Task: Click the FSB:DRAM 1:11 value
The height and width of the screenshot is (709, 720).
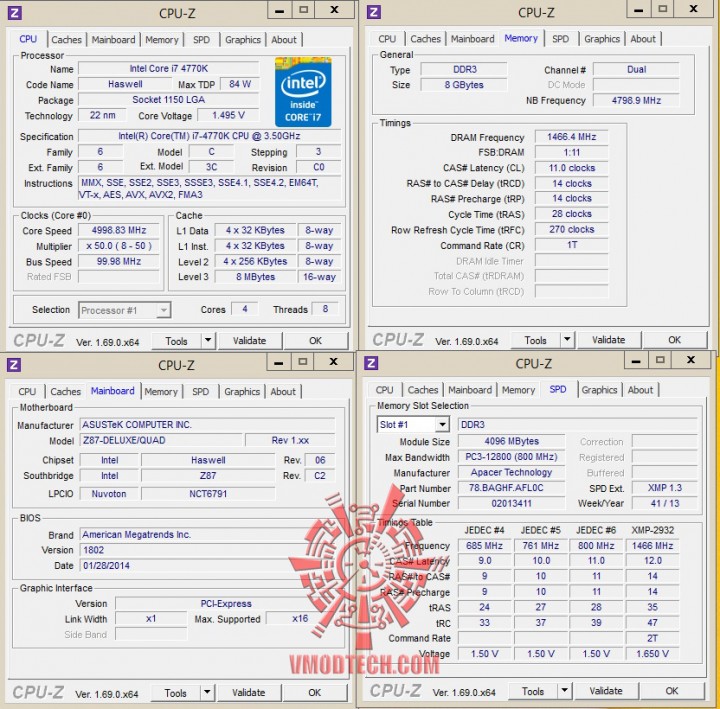Action: (x=572, y=152)
